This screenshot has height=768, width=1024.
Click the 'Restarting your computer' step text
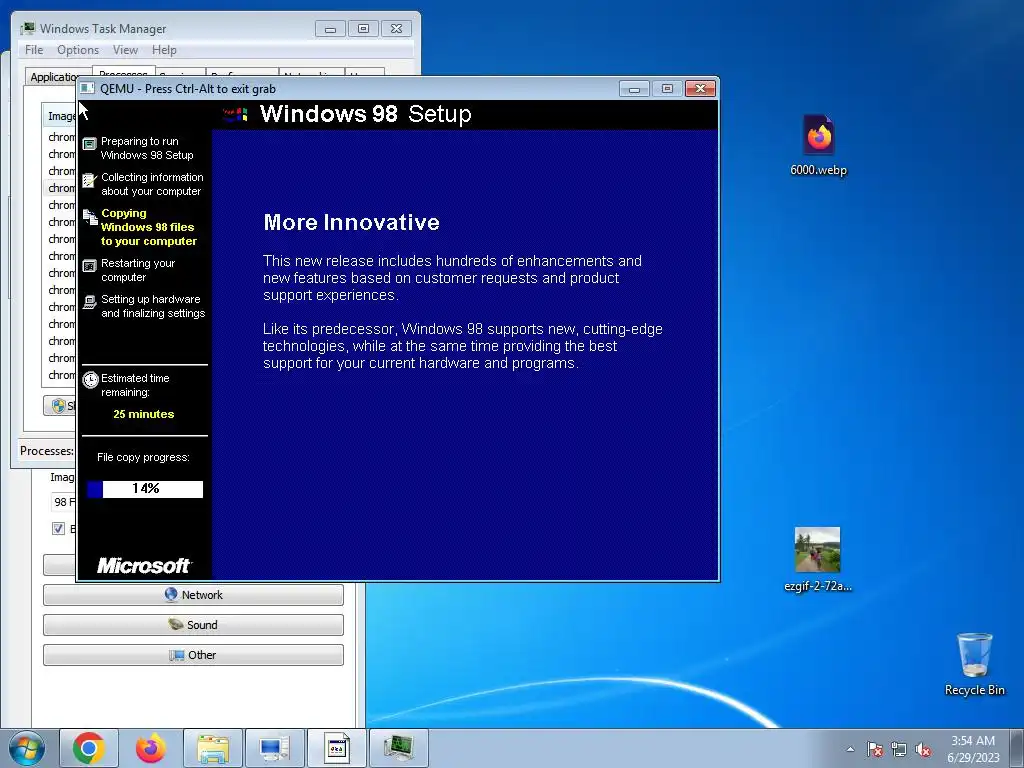(138, 270)
